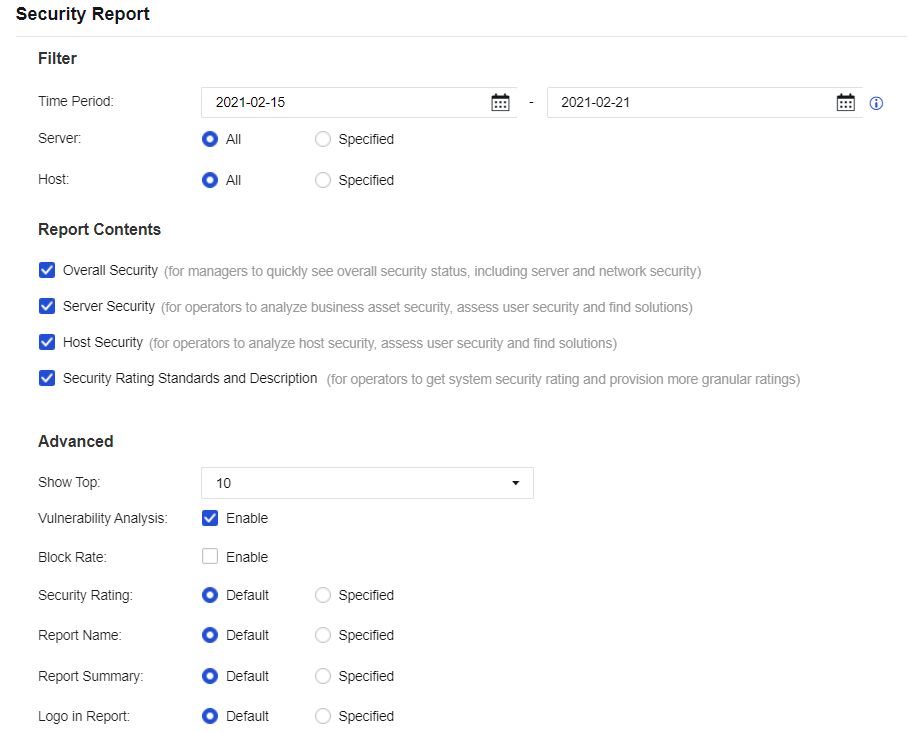Choose Specified for Report Name
Screen dimensions: 907x733
click(x=323, y=635)
